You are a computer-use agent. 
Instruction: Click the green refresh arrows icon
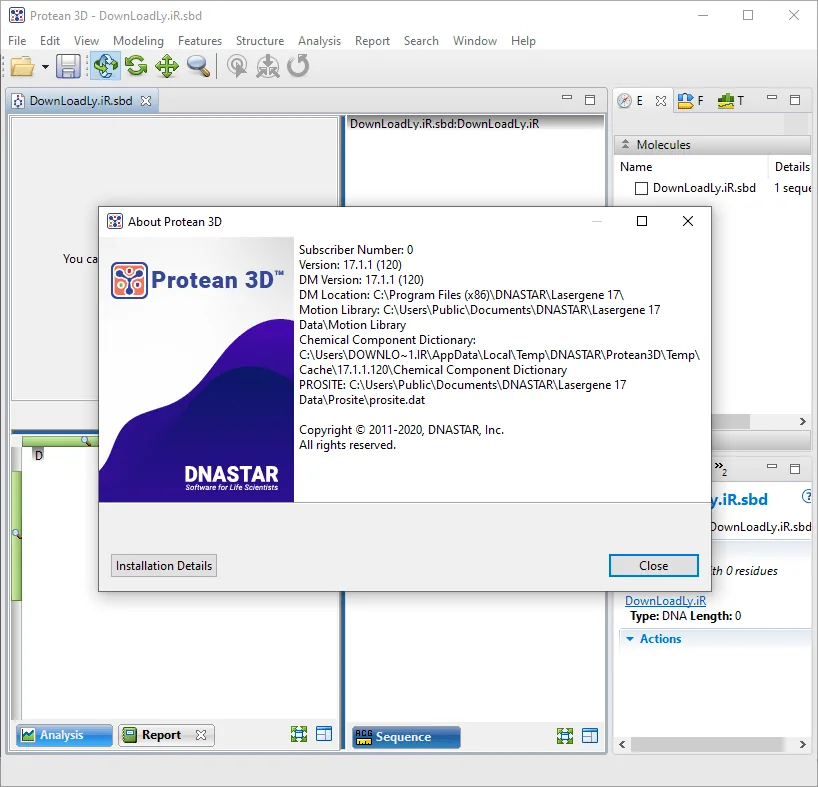coord(136,66)
